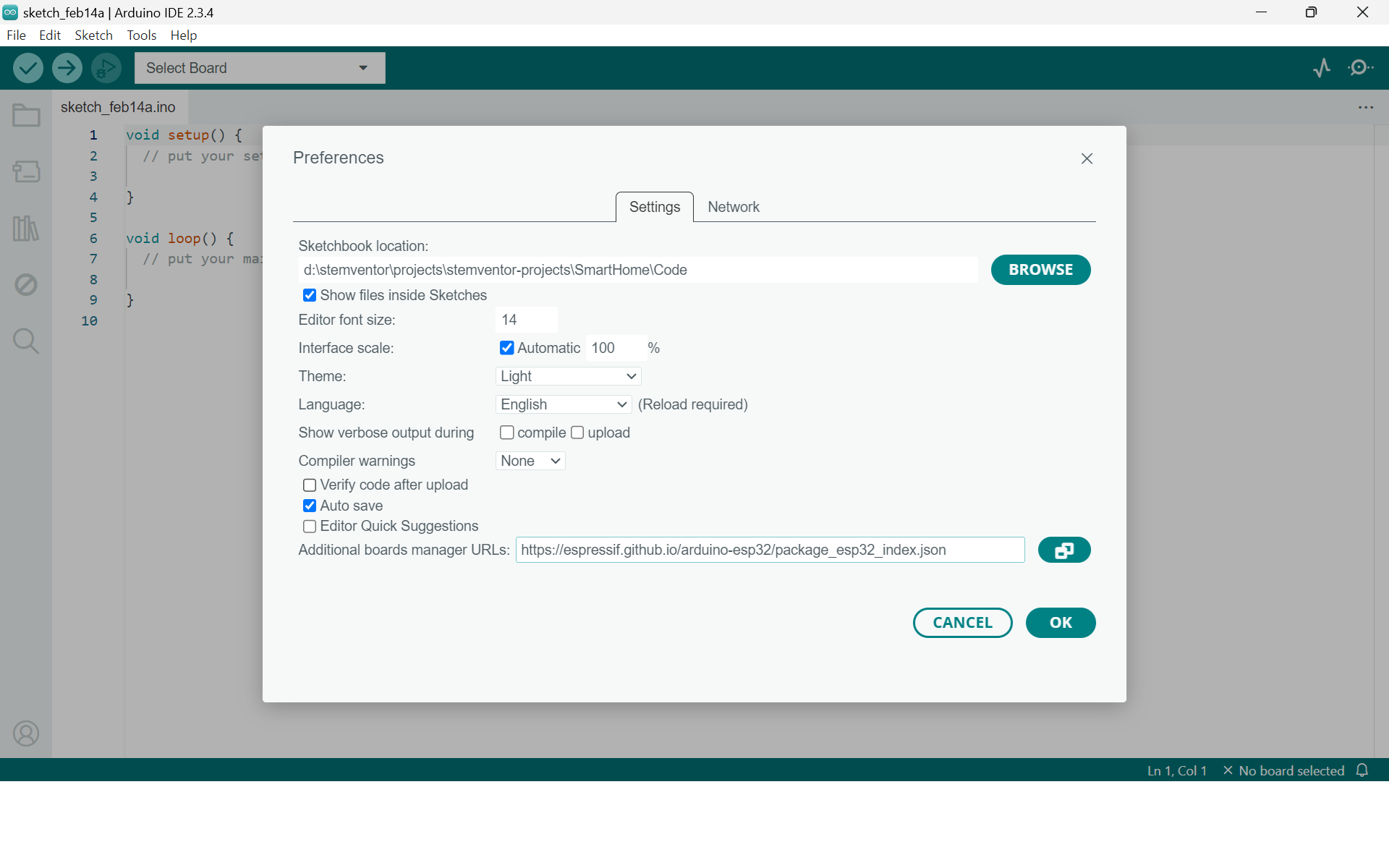1389x868 pixels.
Task: Open the Library Manager sidebar icon
Action: [x=26, y=229]
